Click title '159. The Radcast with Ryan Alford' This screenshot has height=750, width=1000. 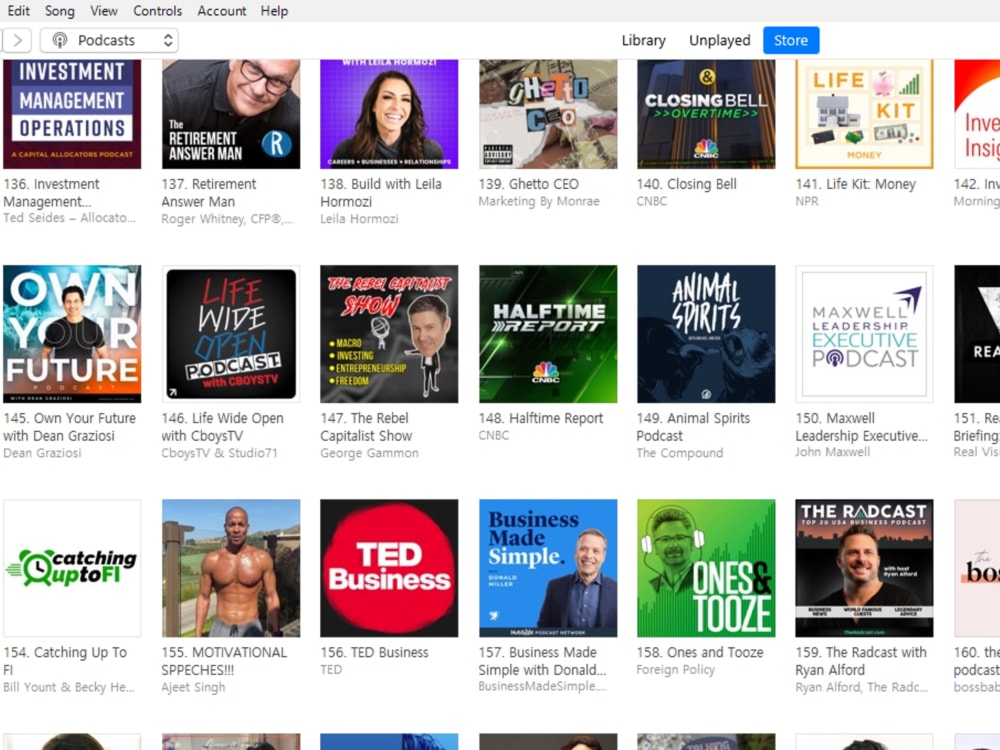(861, 661)
